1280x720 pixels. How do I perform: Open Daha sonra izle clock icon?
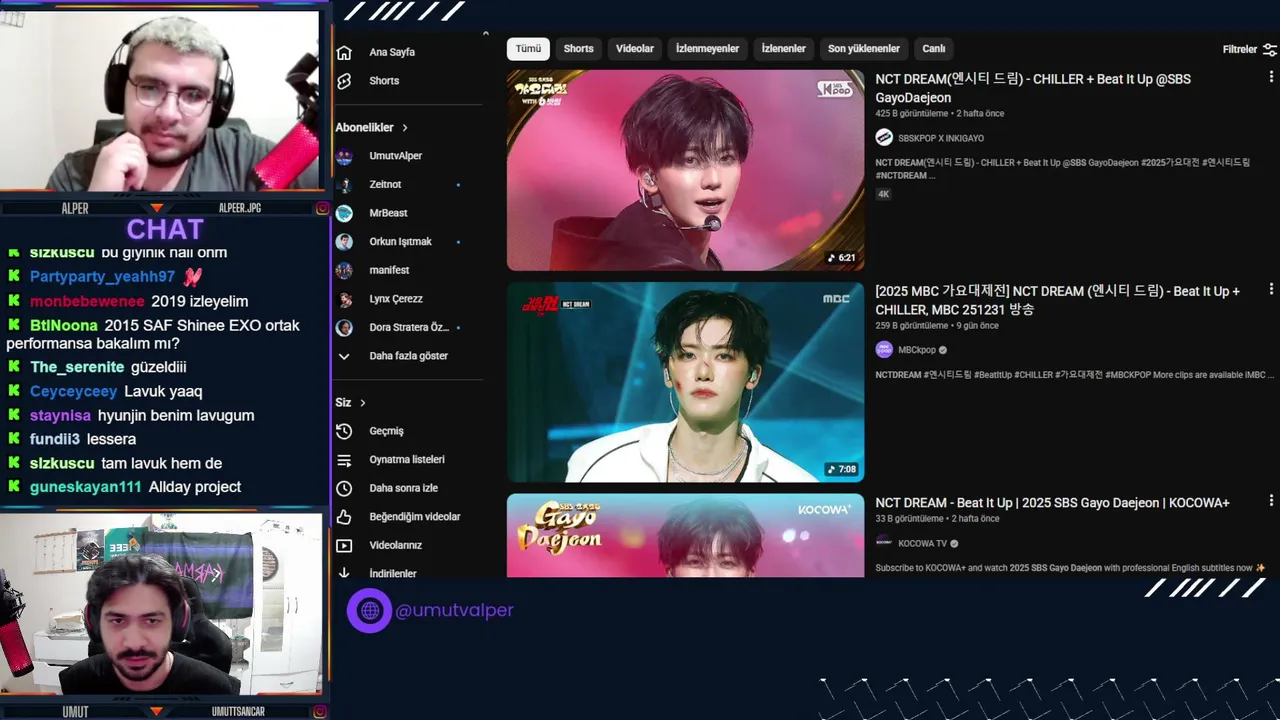(x=344, y=488)
